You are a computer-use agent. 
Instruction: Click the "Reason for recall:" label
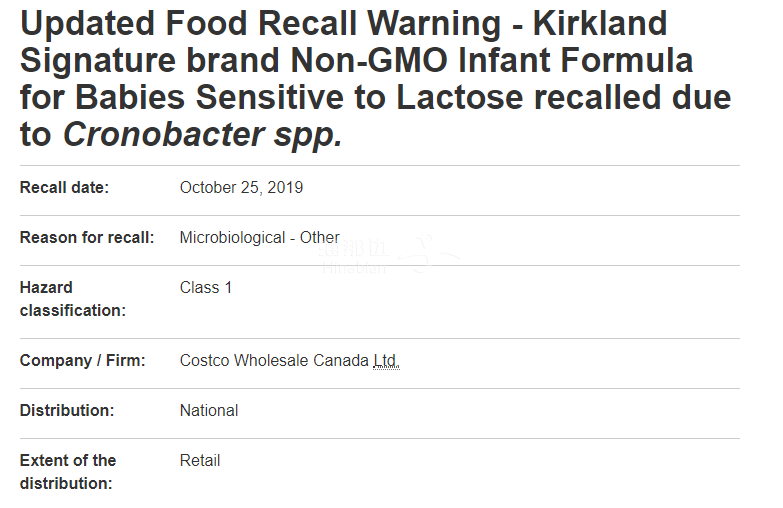pyautogui.click(x=87, y=237)
